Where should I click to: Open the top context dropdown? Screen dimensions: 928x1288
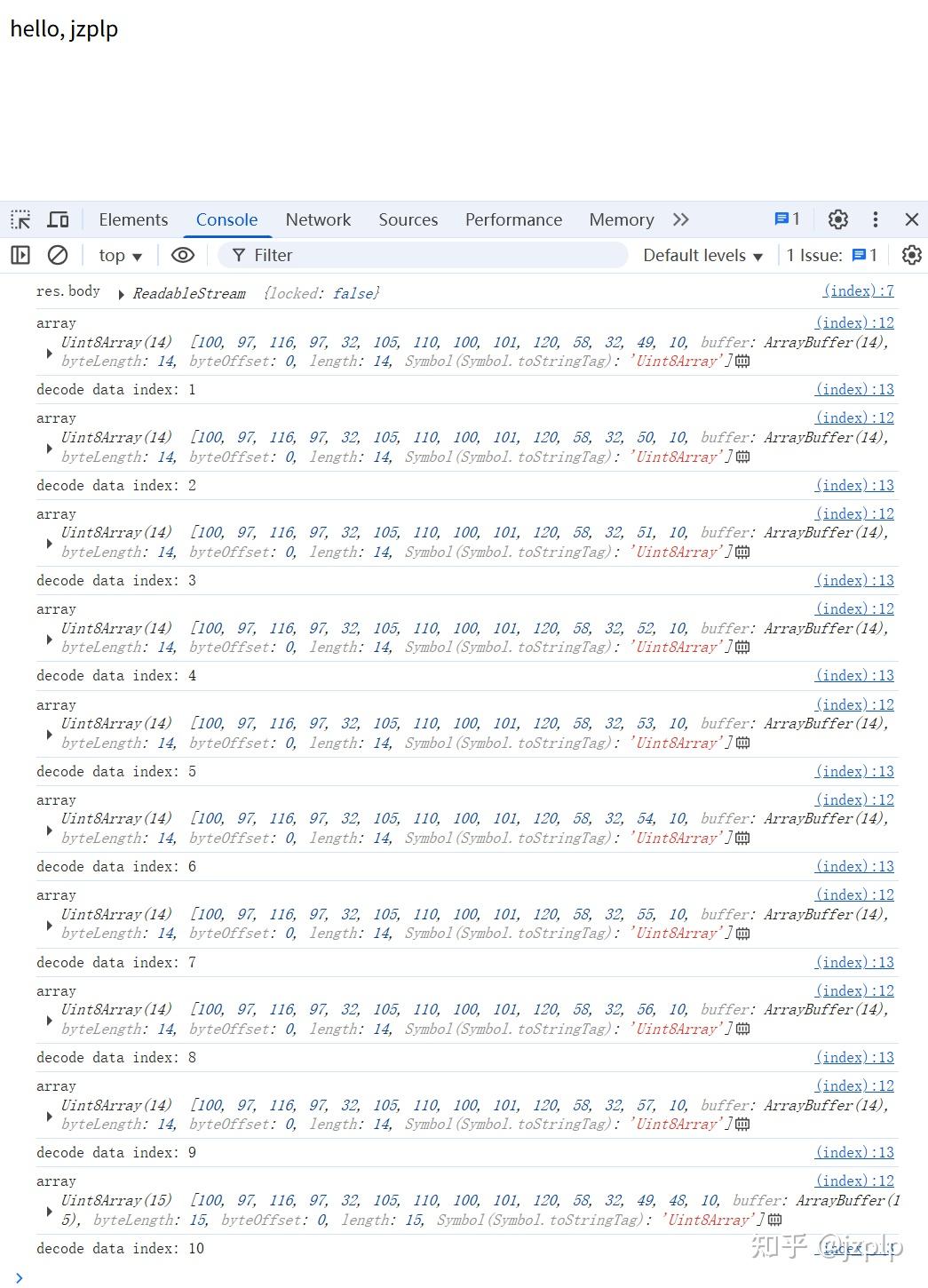click(121, 256)
